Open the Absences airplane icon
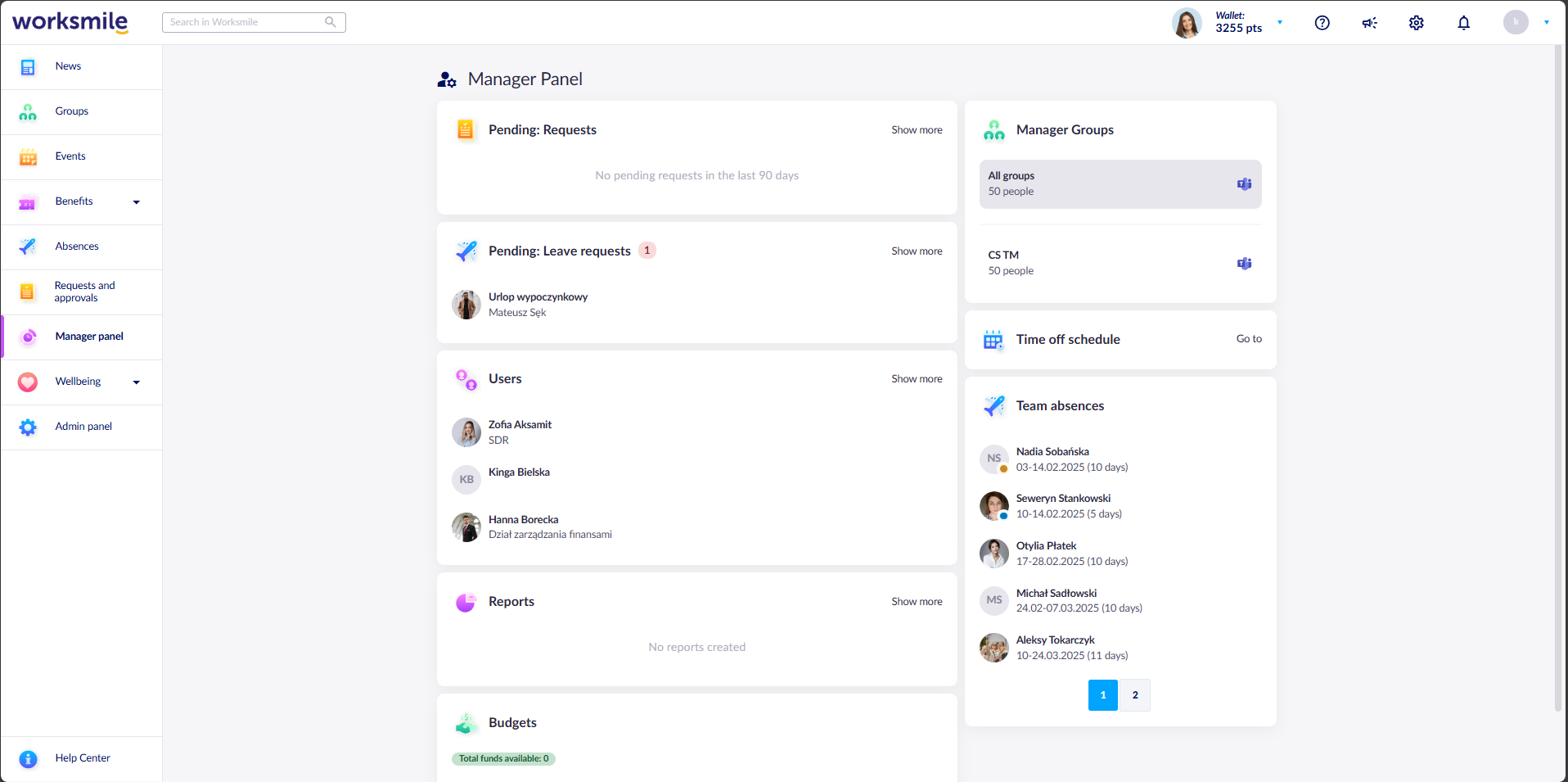The image size is (1568, 782). 28,246
